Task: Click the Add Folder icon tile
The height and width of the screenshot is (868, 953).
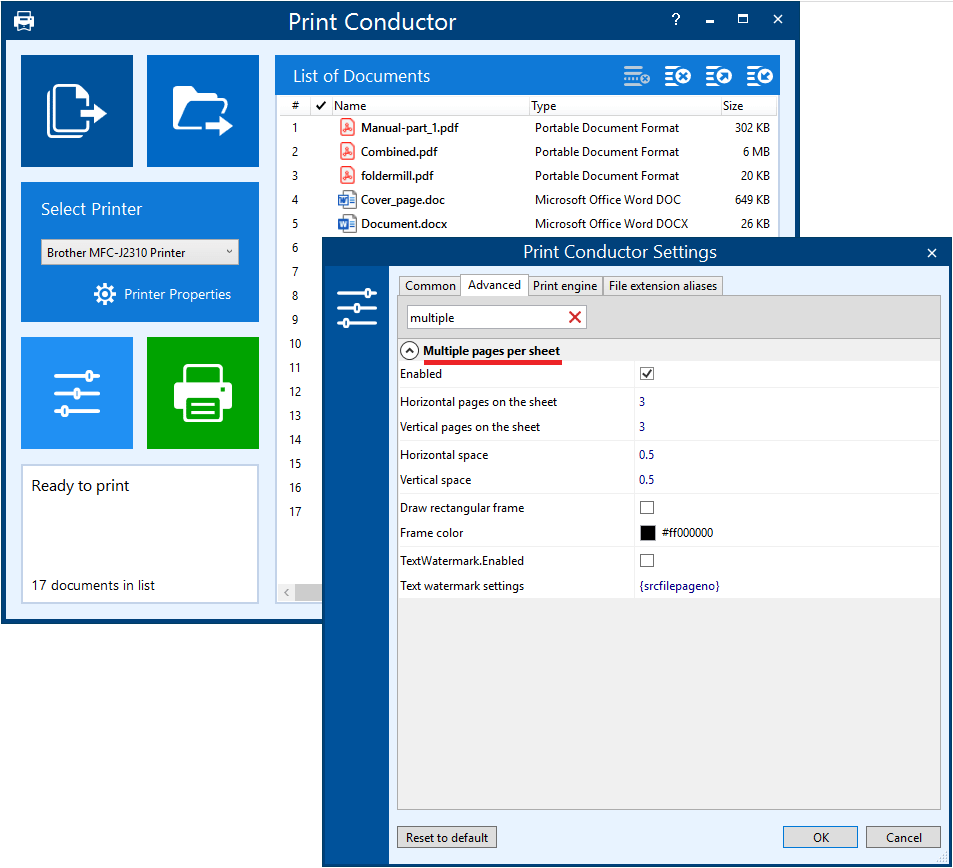Action: (x=203, y=111)
